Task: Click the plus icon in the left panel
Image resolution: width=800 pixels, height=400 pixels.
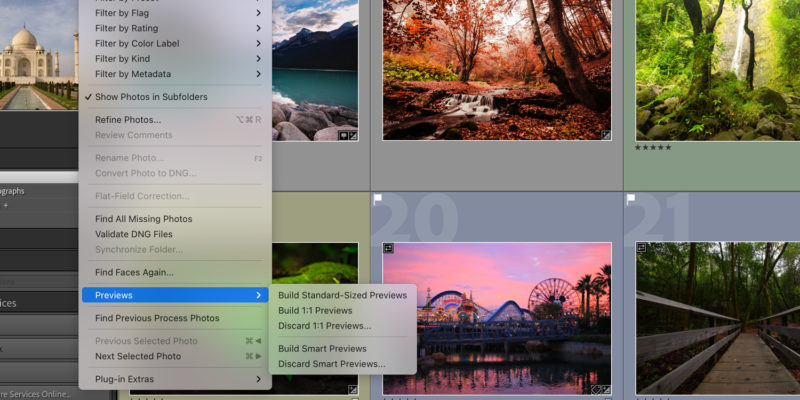Action: tap(6, 205)
